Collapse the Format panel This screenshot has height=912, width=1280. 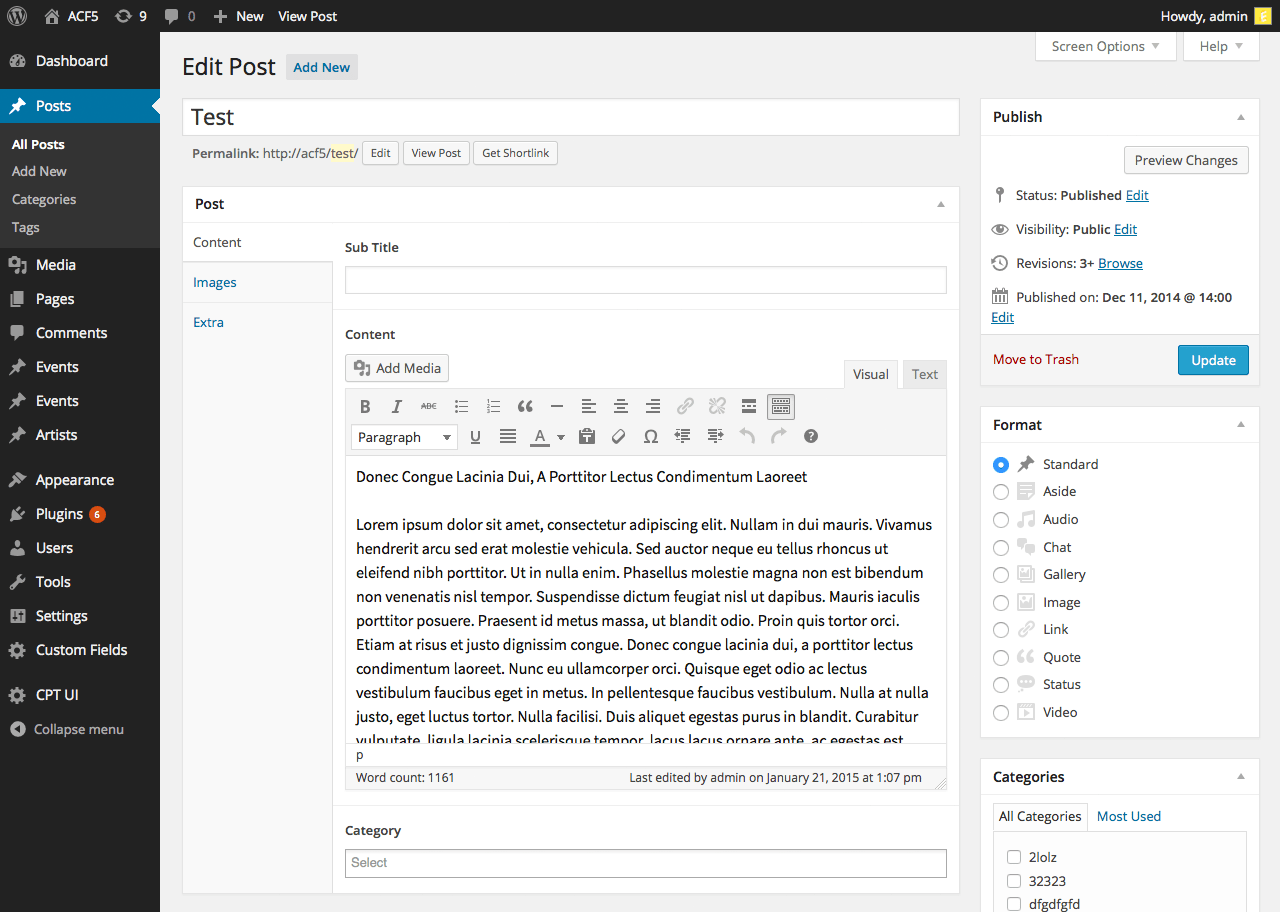tap(1241, 424)
